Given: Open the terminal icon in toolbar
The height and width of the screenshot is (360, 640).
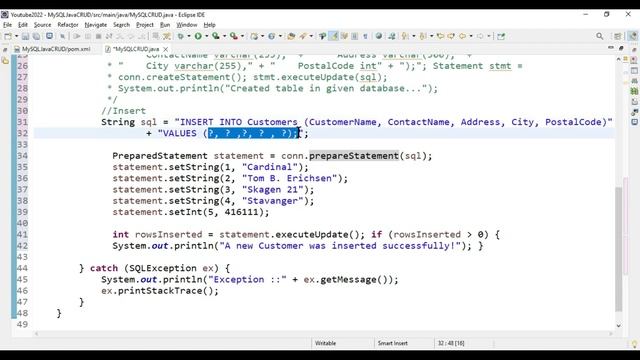Looking at the screenshot, I should [x=49, y=36].
